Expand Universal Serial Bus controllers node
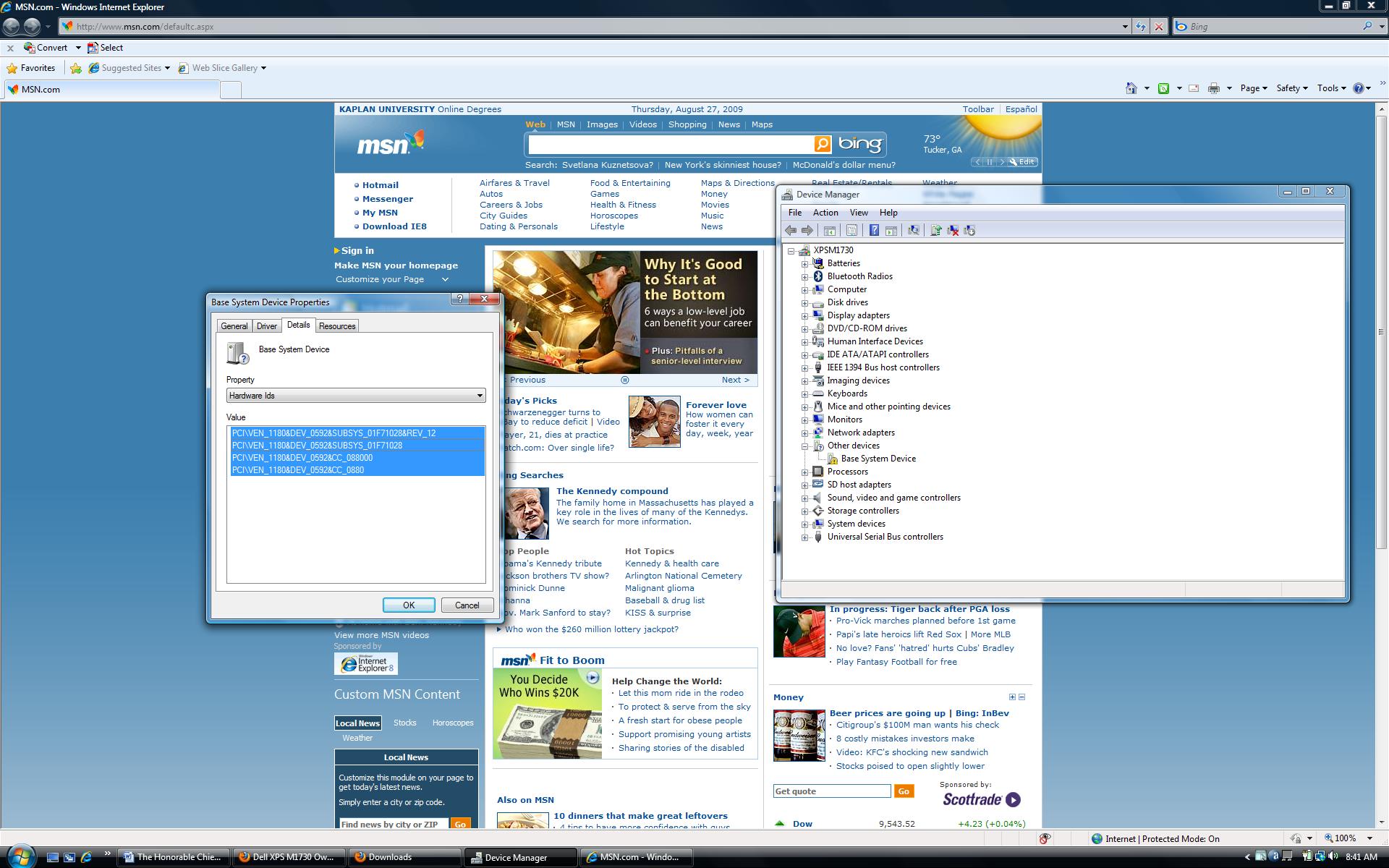 point(804,537)
